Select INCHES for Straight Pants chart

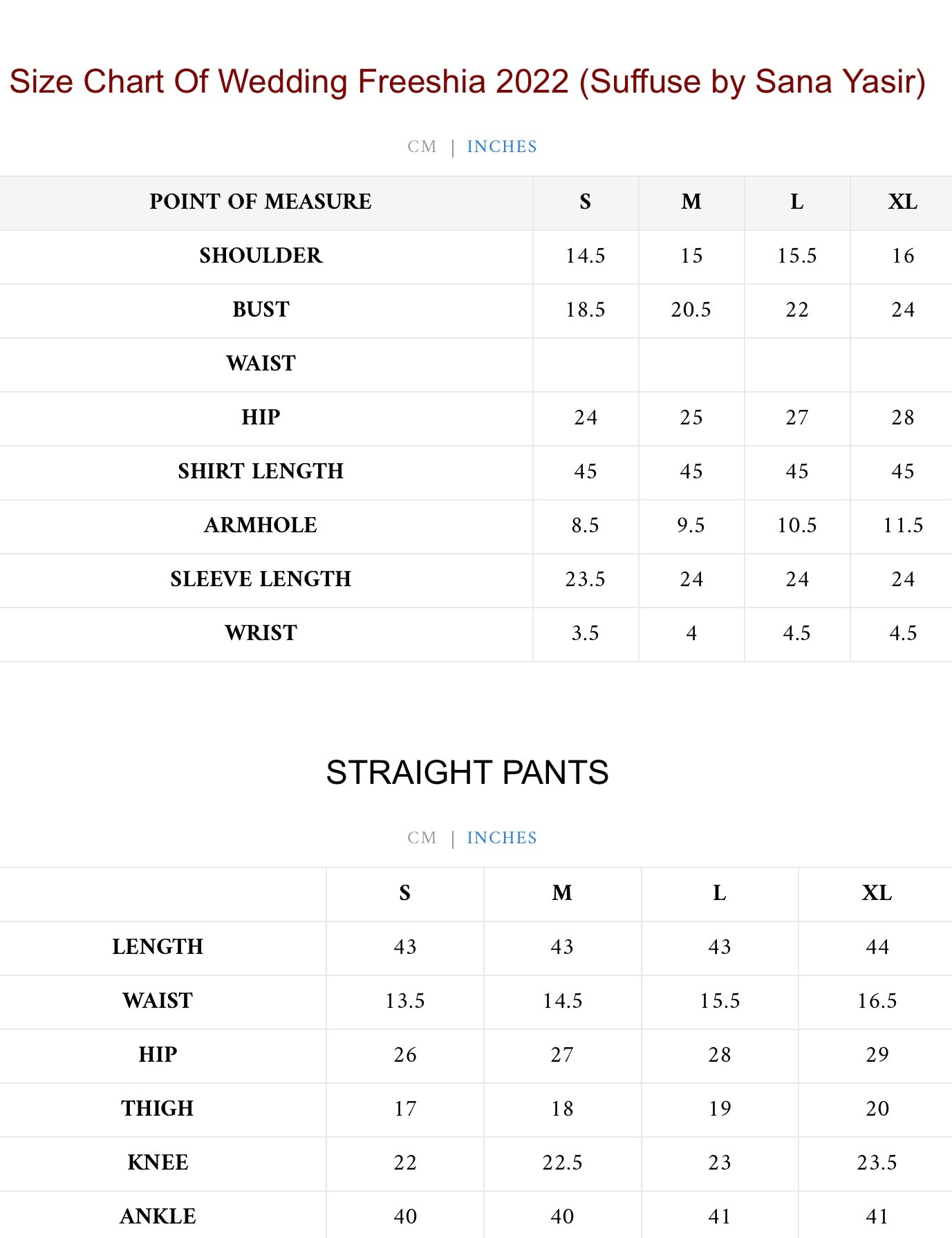501,838
